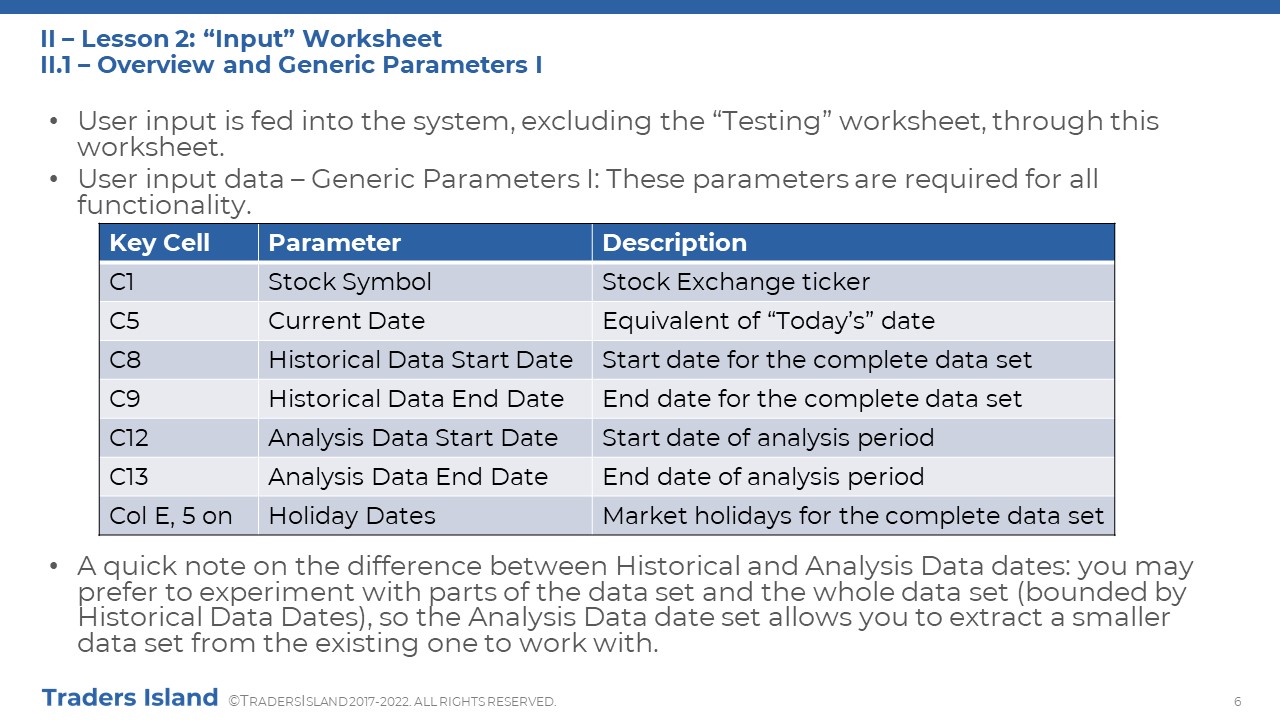Click the "Analysis Data Start Date" cell
The height and width of the screenshot is (720, 1280).
[425, 438]
